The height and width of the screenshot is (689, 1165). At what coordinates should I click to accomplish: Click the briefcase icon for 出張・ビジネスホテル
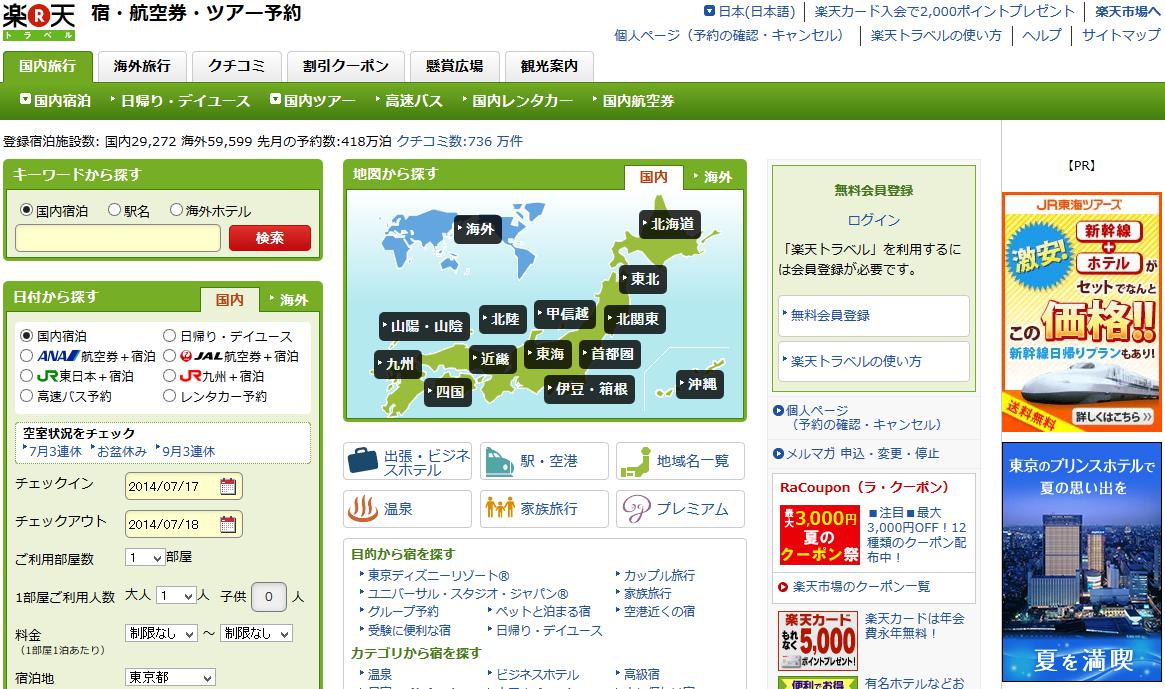coord(363,461)
